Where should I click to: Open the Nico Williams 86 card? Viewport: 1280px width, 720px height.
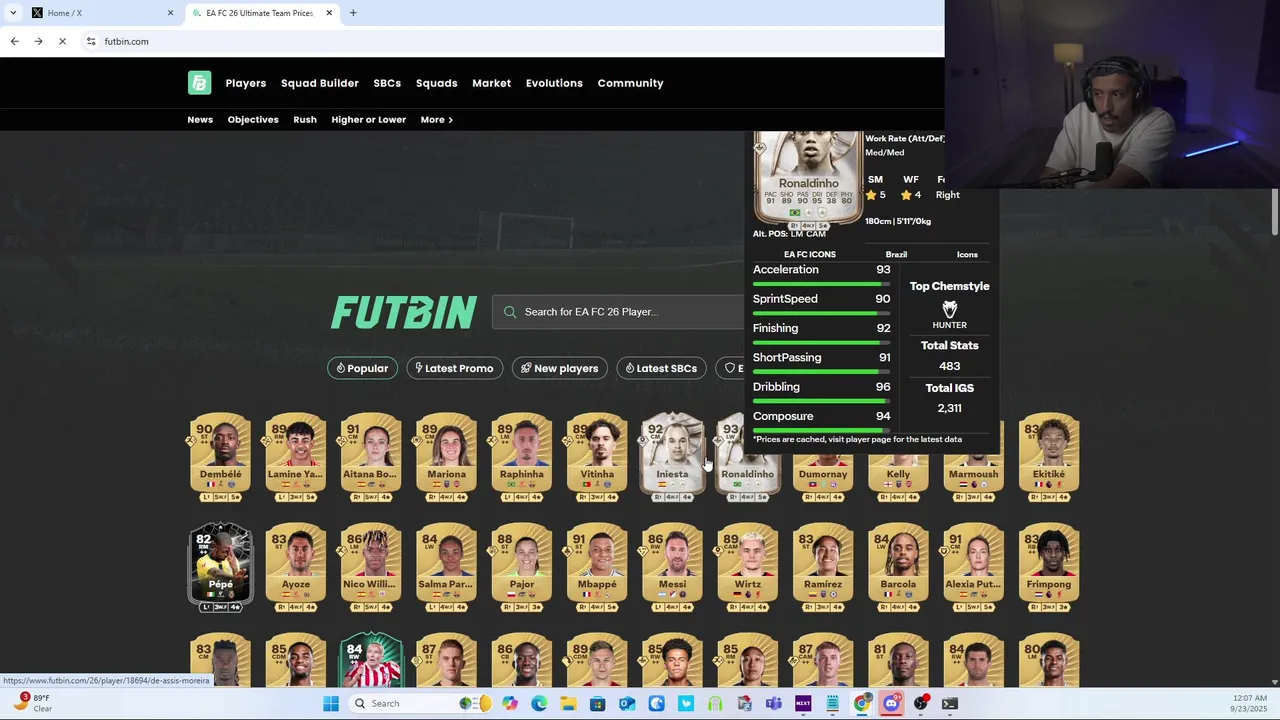coord(371,567)
